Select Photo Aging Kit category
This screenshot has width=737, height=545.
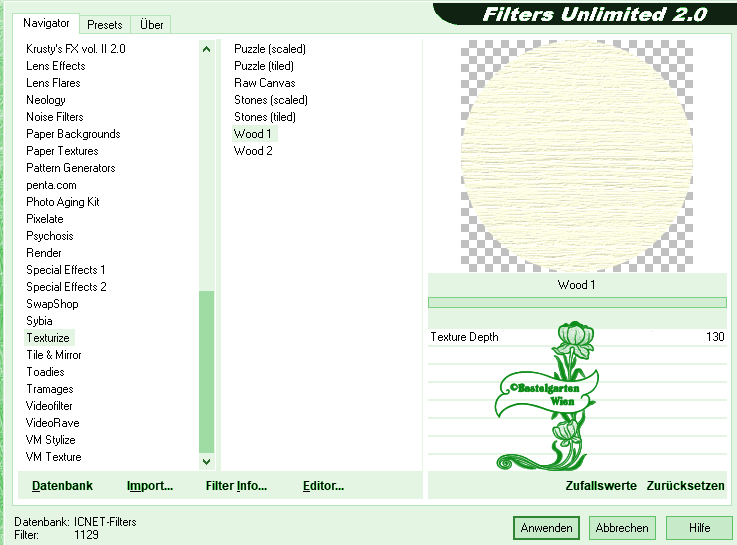click(x=63, y=202)
